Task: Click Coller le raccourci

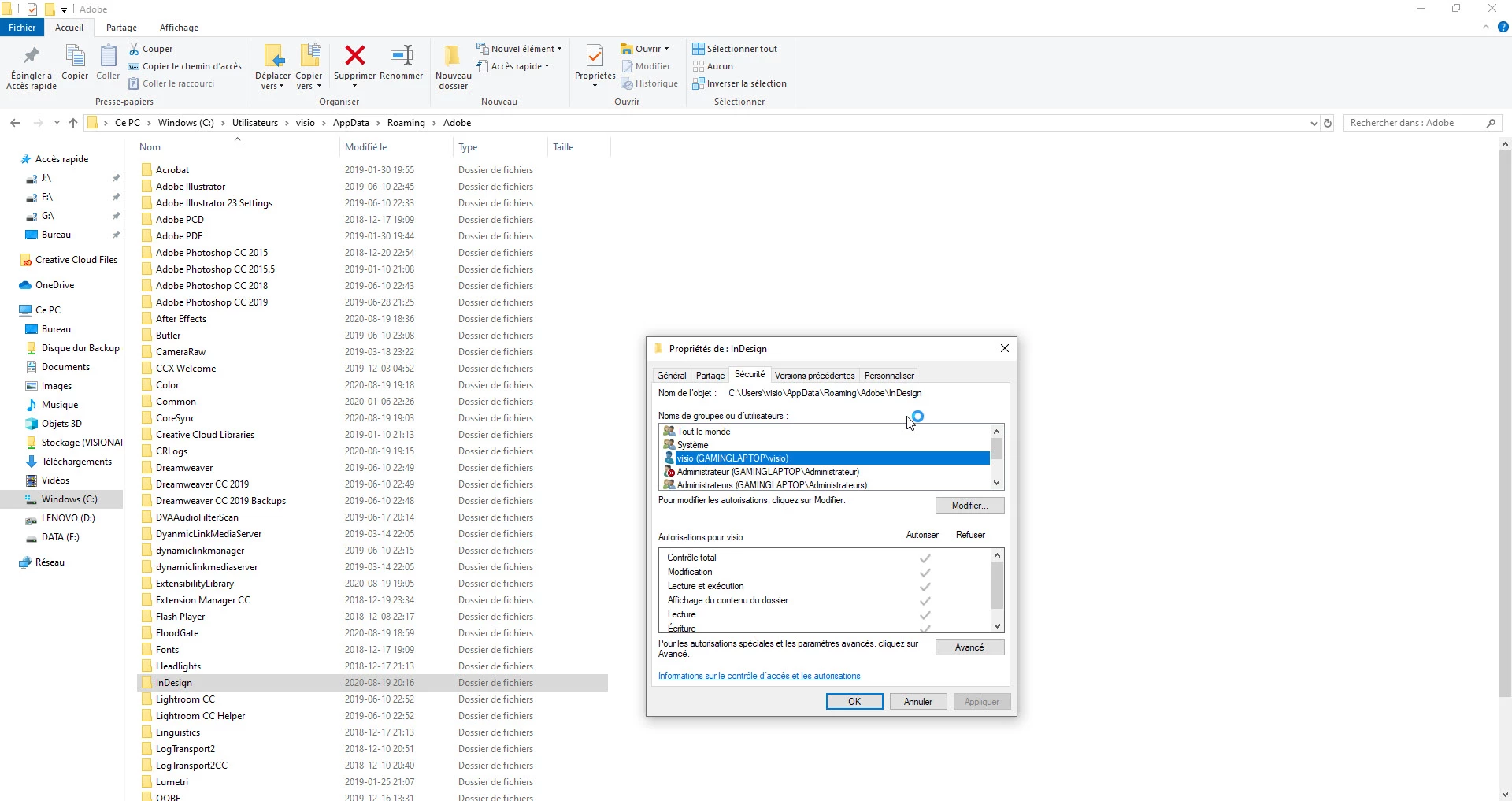Action: 172,83
